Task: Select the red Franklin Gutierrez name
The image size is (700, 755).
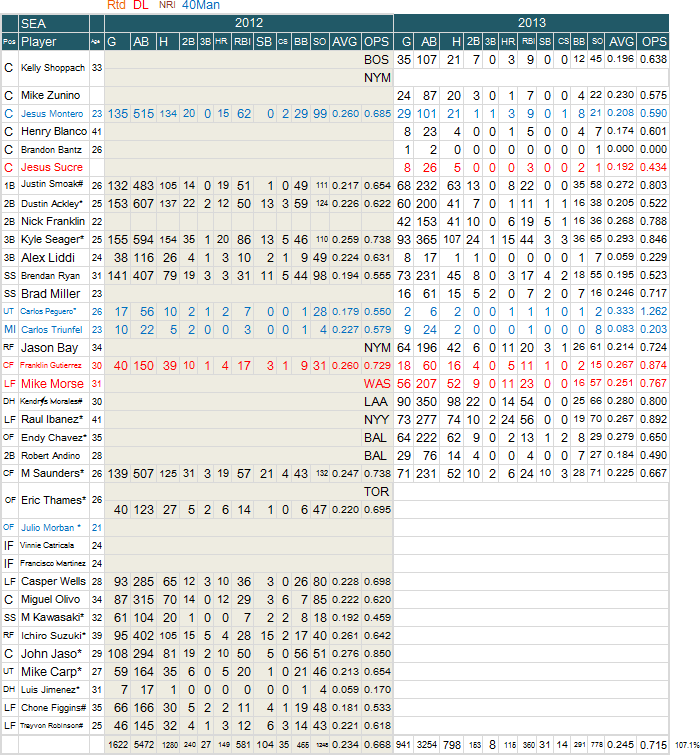Action: coord(51,365)
